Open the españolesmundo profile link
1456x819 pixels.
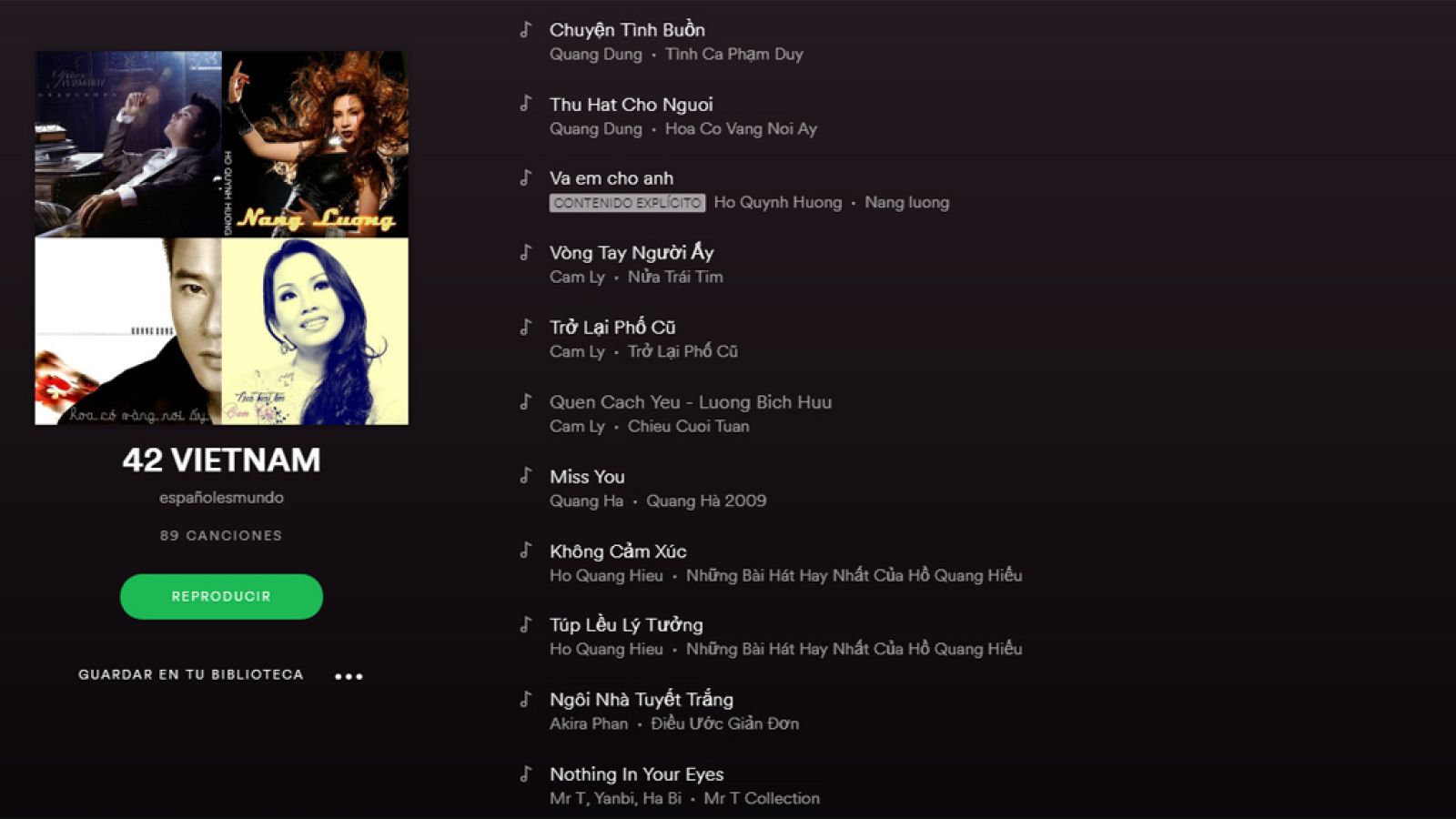[221, 498]
